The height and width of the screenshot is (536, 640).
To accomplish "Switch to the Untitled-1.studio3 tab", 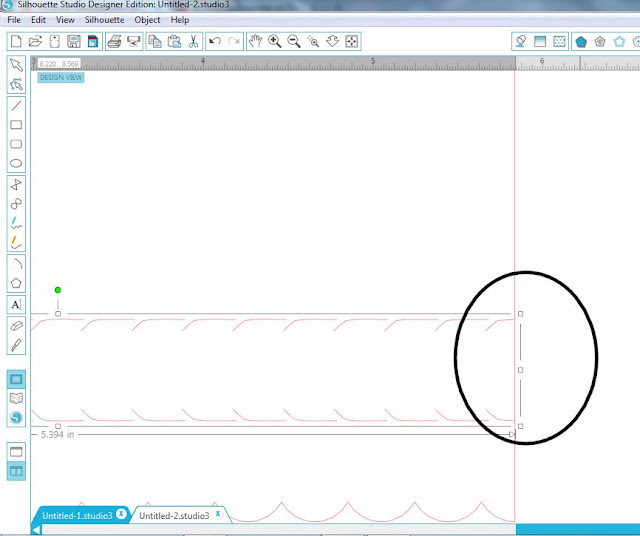I will [x=77, y=516].
